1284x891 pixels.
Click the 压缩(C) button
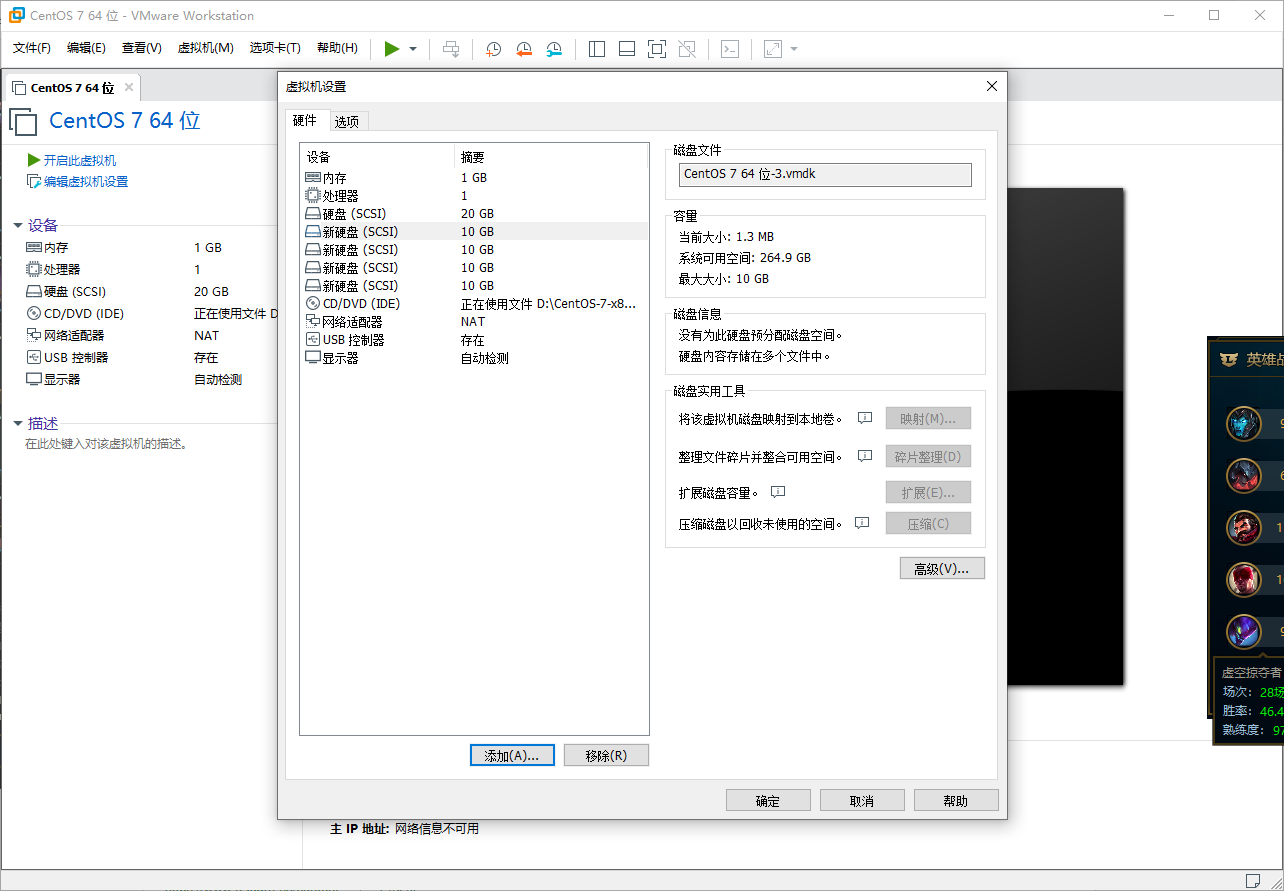pyautogui.click(x=928, y=523)
